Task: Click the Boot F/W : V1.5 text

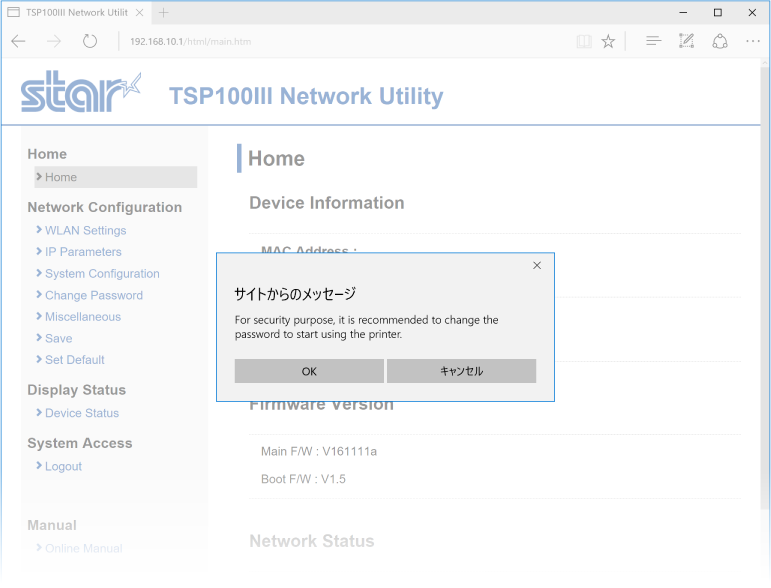Action: tap(303, 479)
